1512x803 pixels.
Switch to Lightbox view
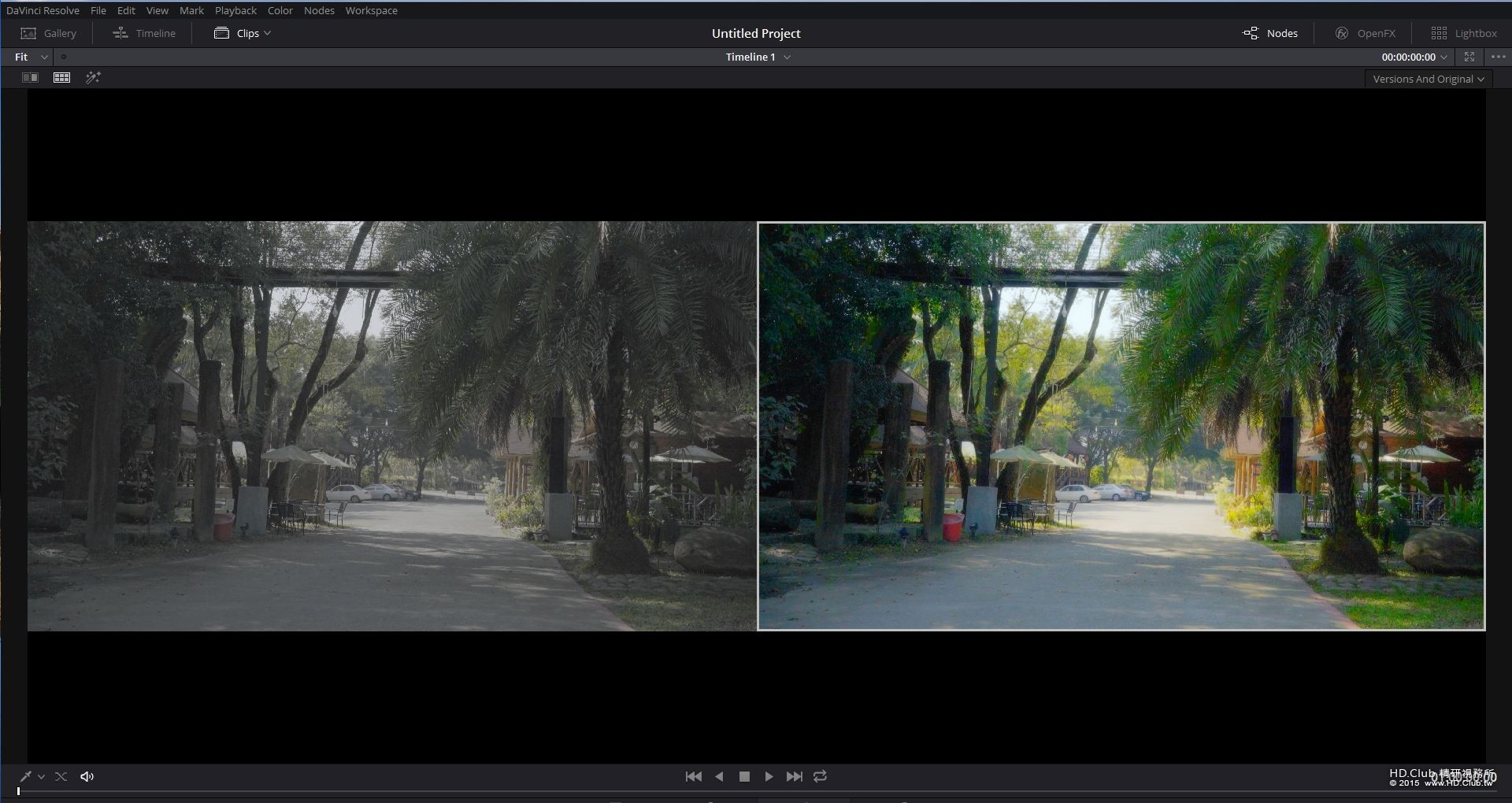(1464, 33)
